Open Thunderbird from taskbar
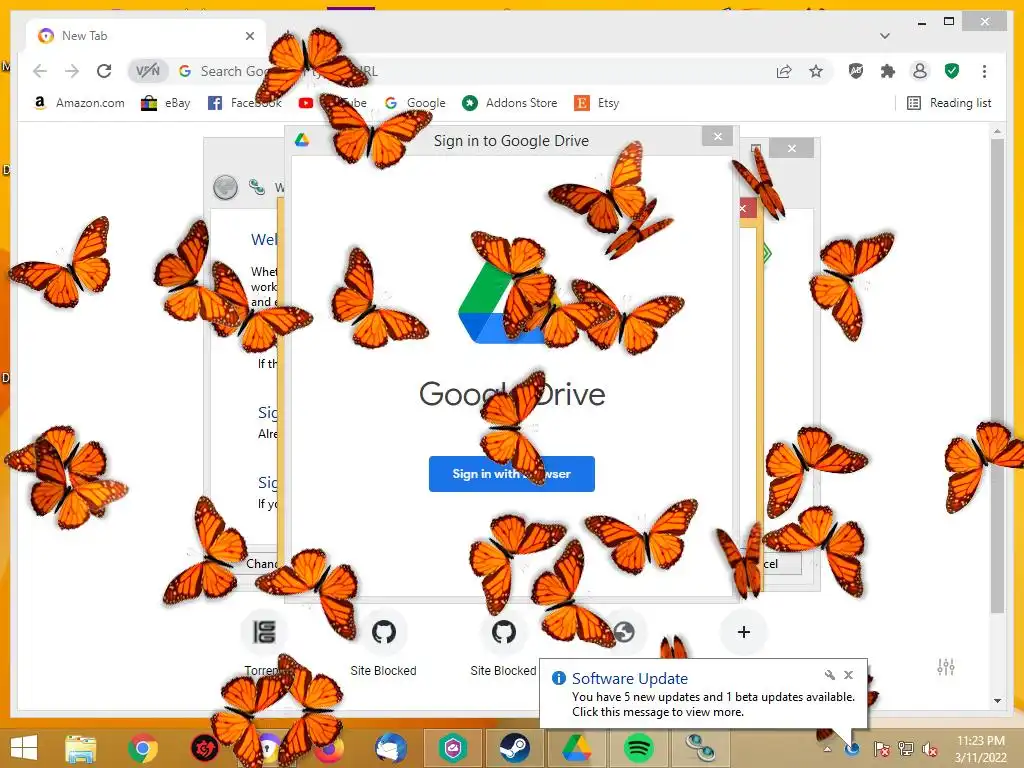 391,748
